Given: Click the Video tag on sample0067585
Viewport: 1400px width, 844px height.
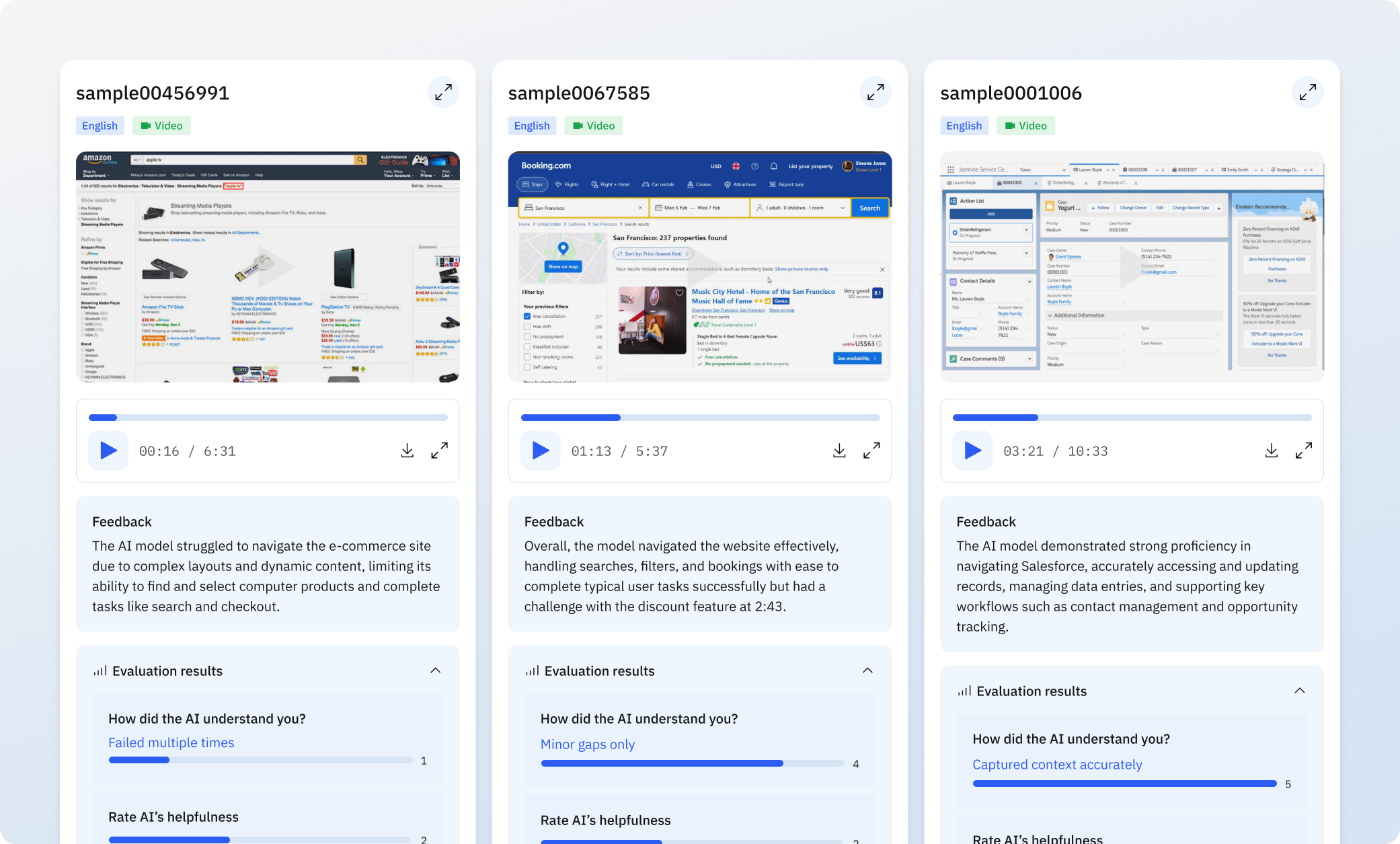Looking at the screenshot, I should point(593,126).
